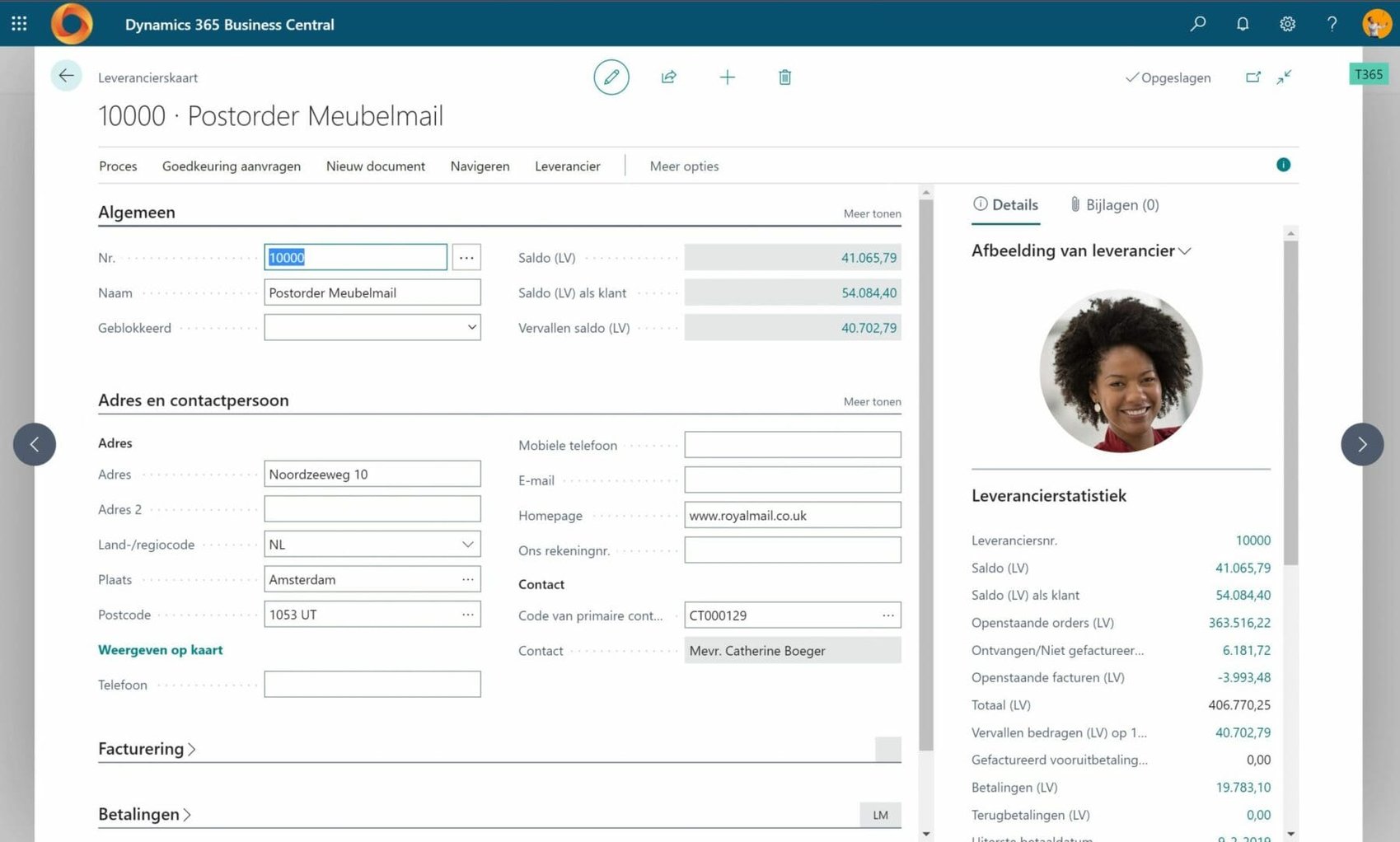The width and height of the screenshot is (1400, 842).
Task: Toggle the FactBox info icon
Action: point(1283,165)
